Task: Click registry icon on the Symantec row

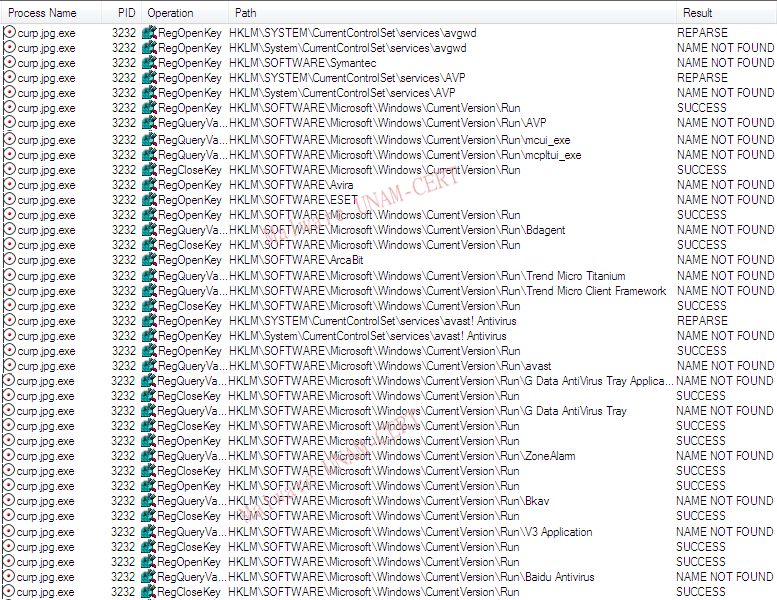Action: pyautogui.click(x=149, y=63)
